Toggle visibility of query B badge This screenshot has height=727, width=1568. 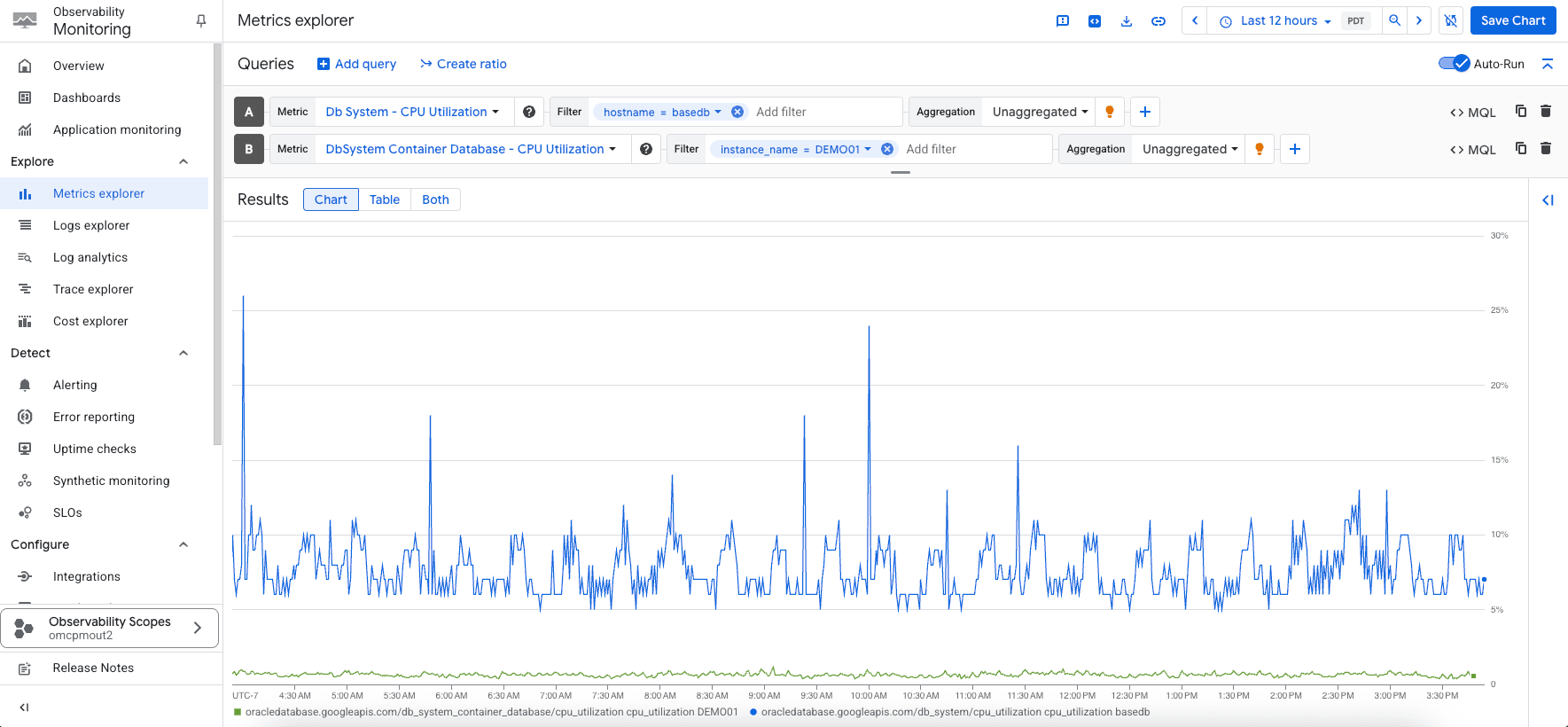tap(249, 149)
